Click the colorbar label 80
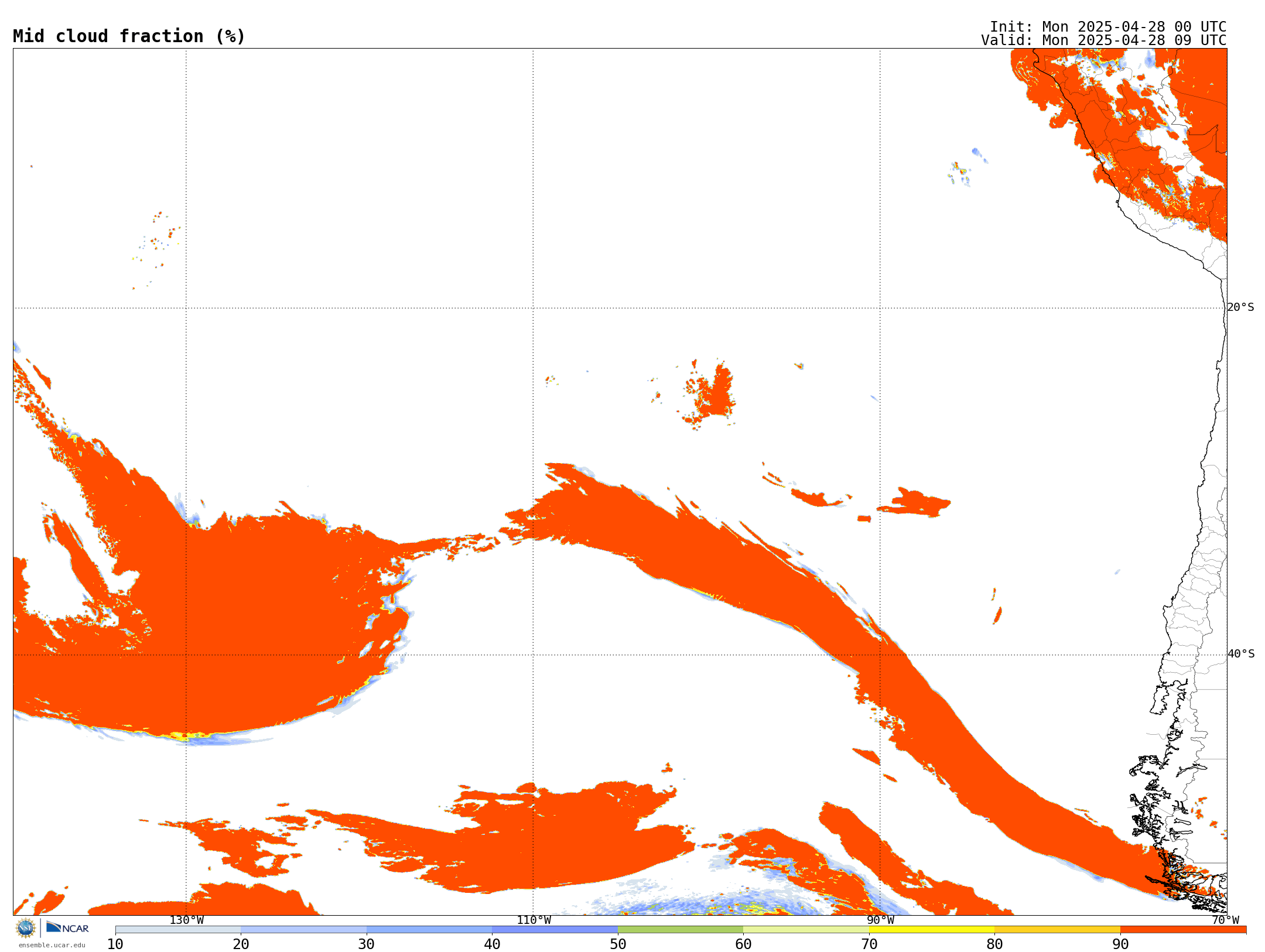This screenshot has height=952, width=1265. point(994,944)
